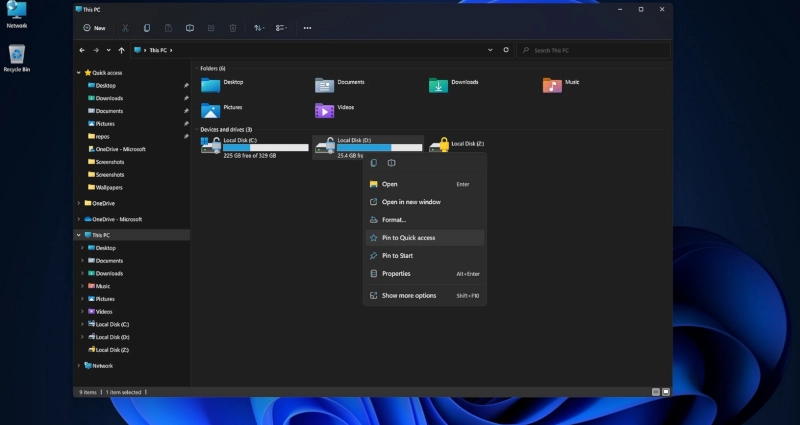This screenshot has height=425, width=800.
Task: Click the Rename icon in toolbar
Action: click(190, 28)
